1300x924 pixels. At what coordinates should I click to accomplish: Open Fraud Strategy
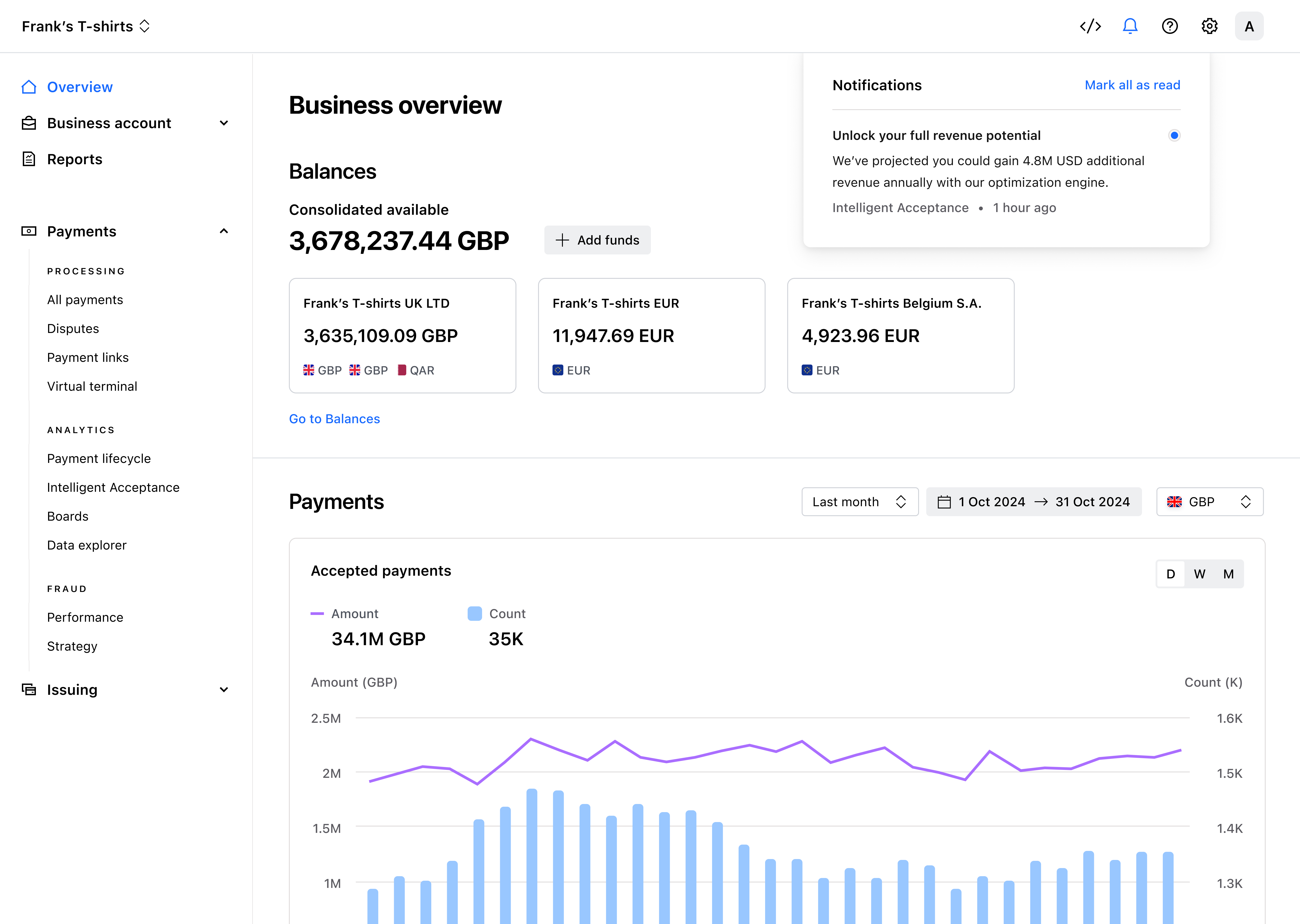pyautogui.click(x=72, y=646)
